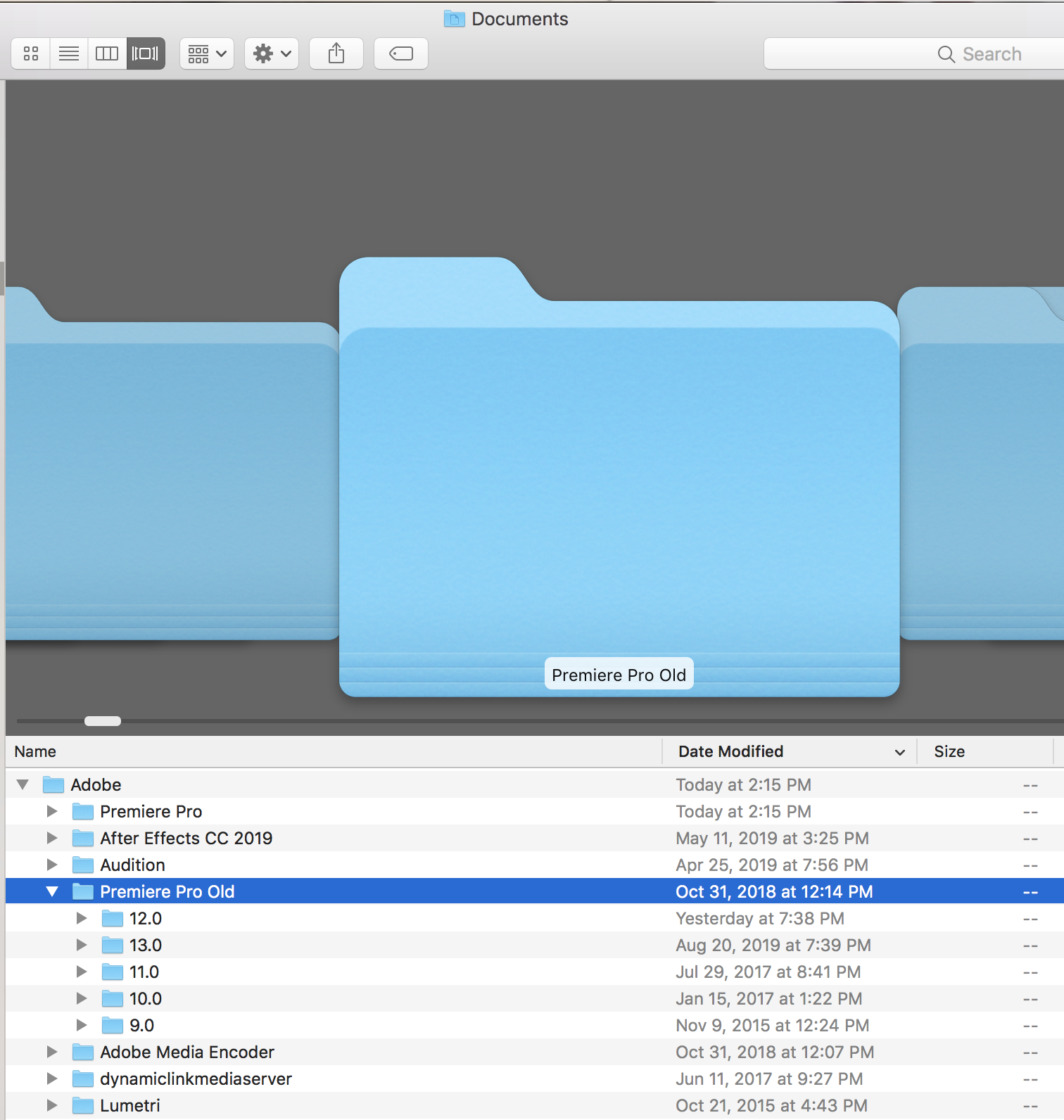The image size is (1064, 1120).
Task: Switch to Cover Flow view
Action: (x=146, y=53)
